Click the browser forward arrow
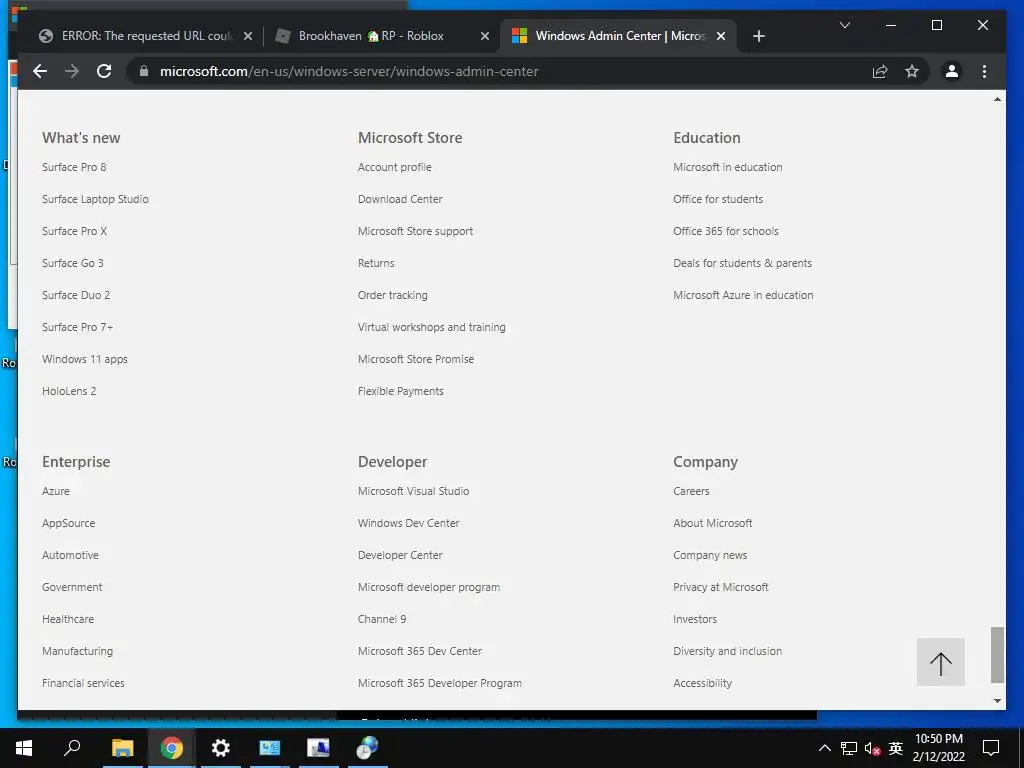 [x=72, y=71]
